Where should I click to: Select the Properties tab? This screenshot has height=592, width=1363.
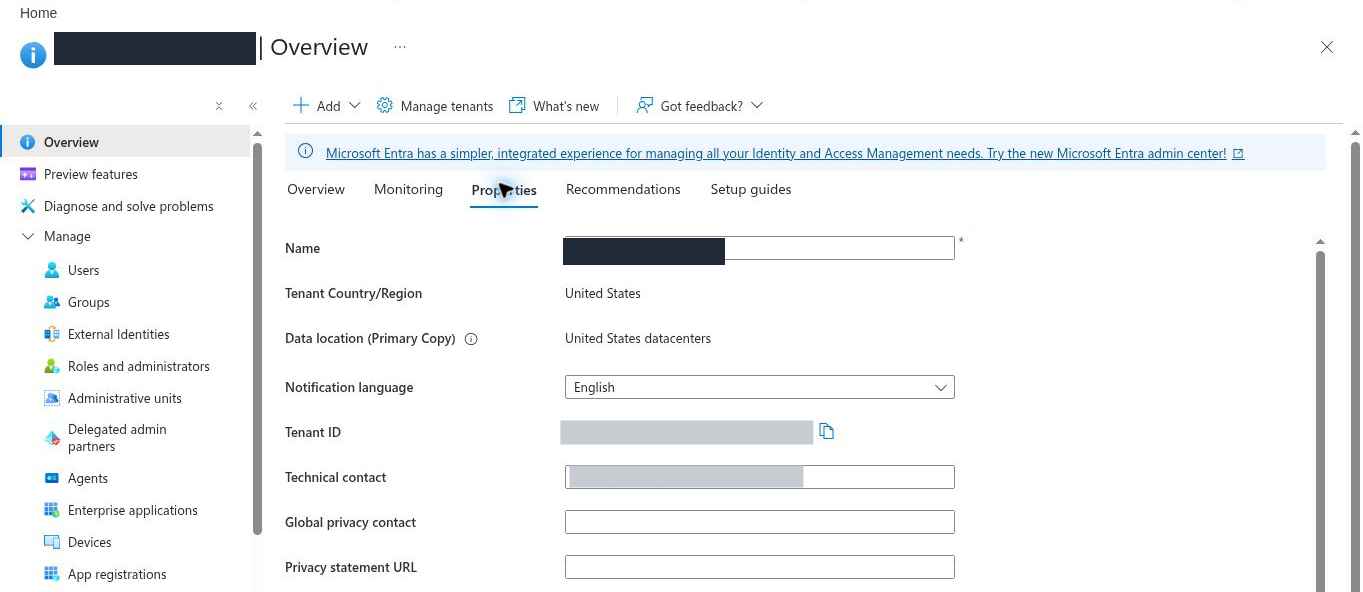(504, 190)
